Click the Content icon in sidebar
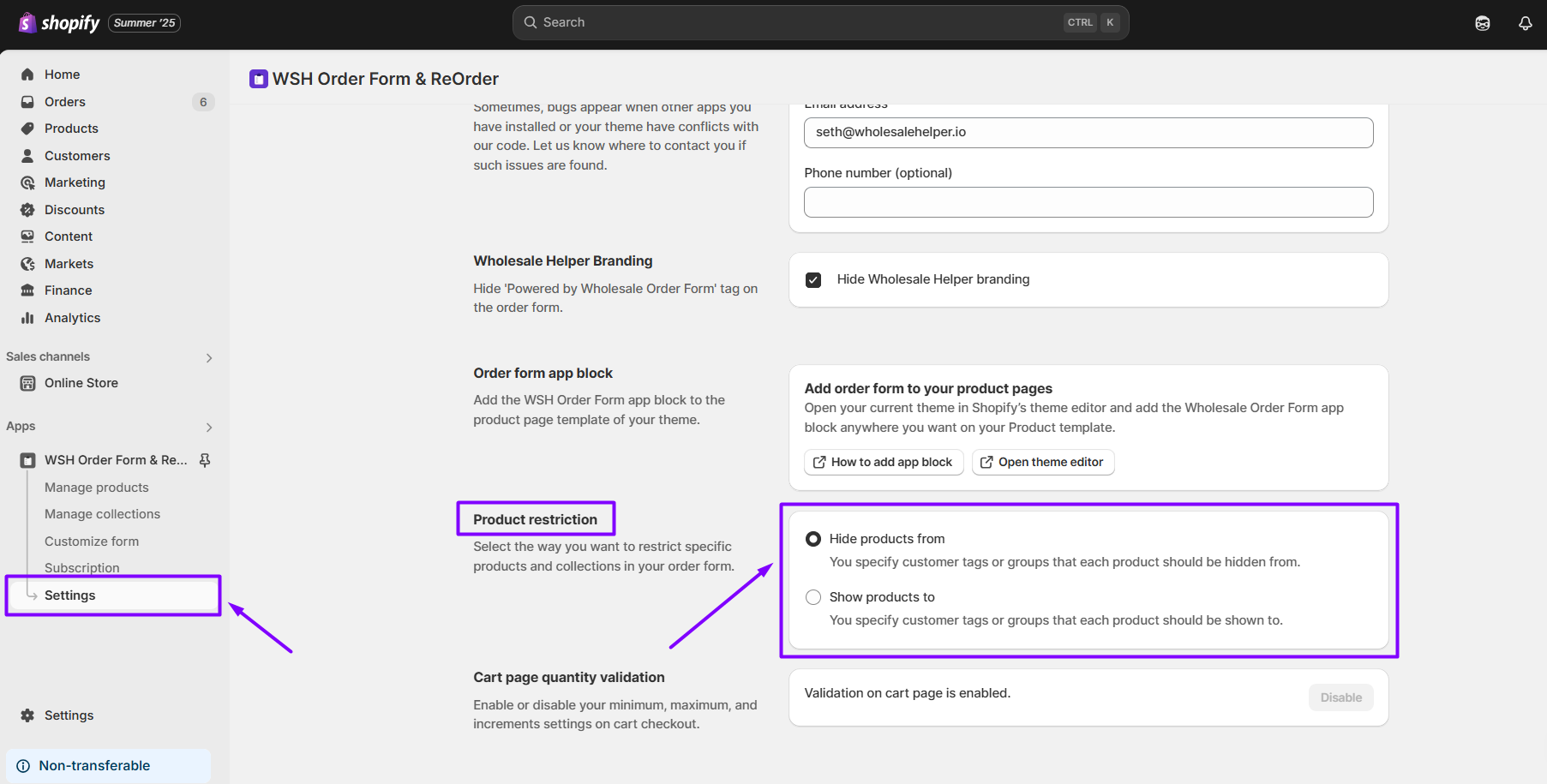 pyautogui.click(x=27, y=236)
